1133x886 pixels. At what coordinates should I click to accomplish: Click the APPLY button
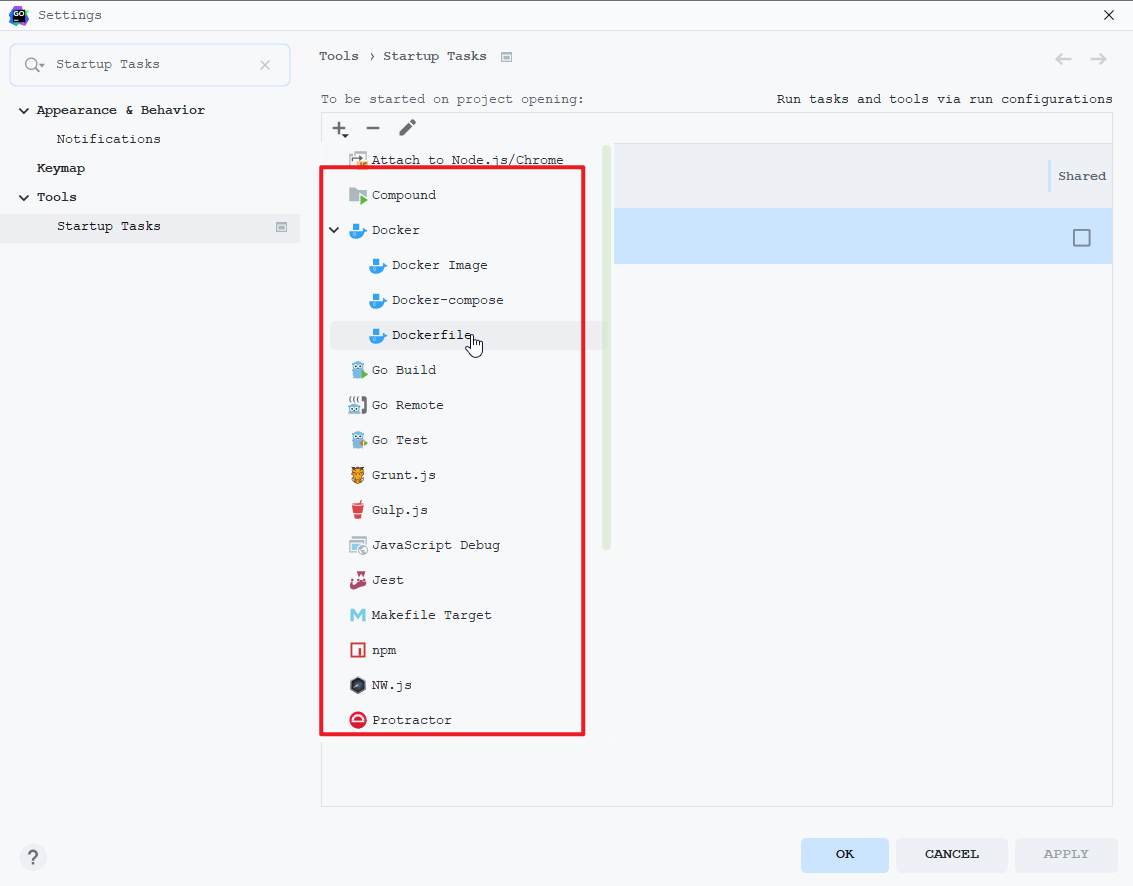[x=1066, y=855]
